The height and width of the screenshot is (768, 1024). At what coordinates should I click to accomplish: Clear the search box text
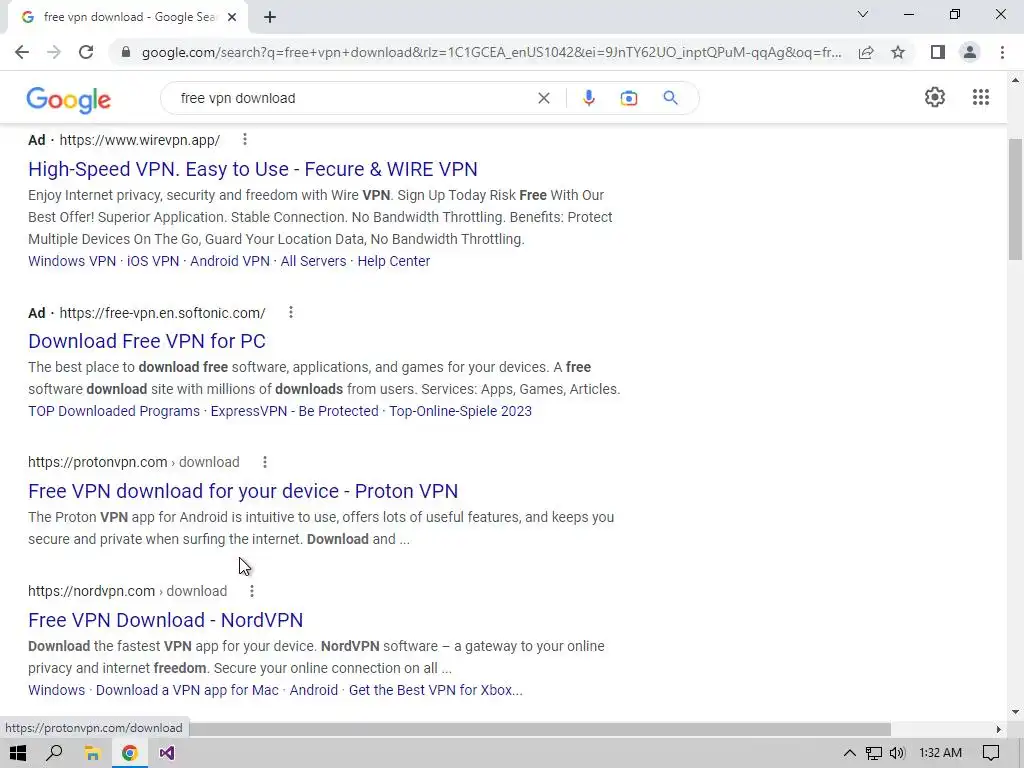[x=543, y=98]
